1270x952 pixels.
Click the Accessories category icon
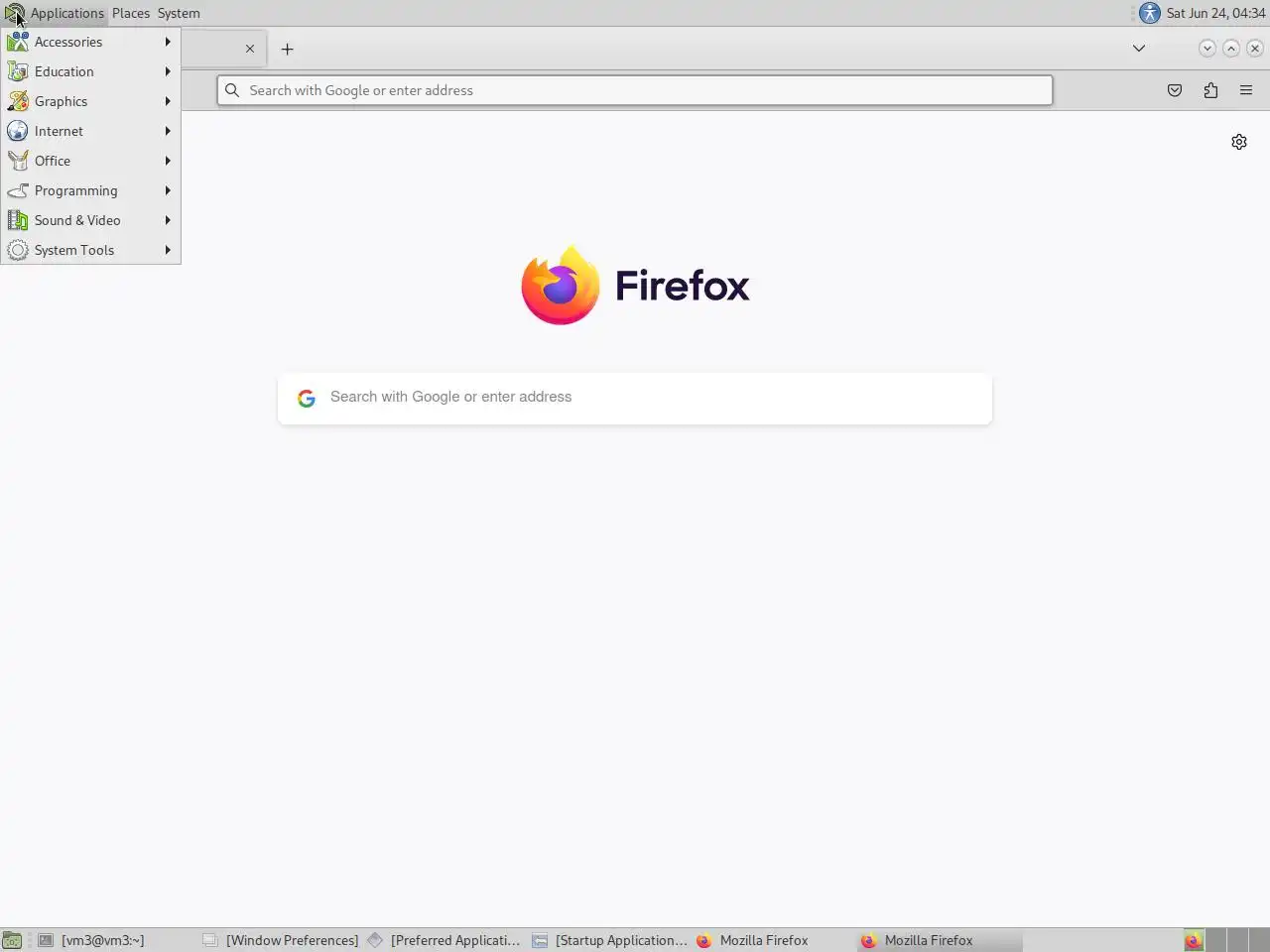pyautogui.click(x=18, y=42)
